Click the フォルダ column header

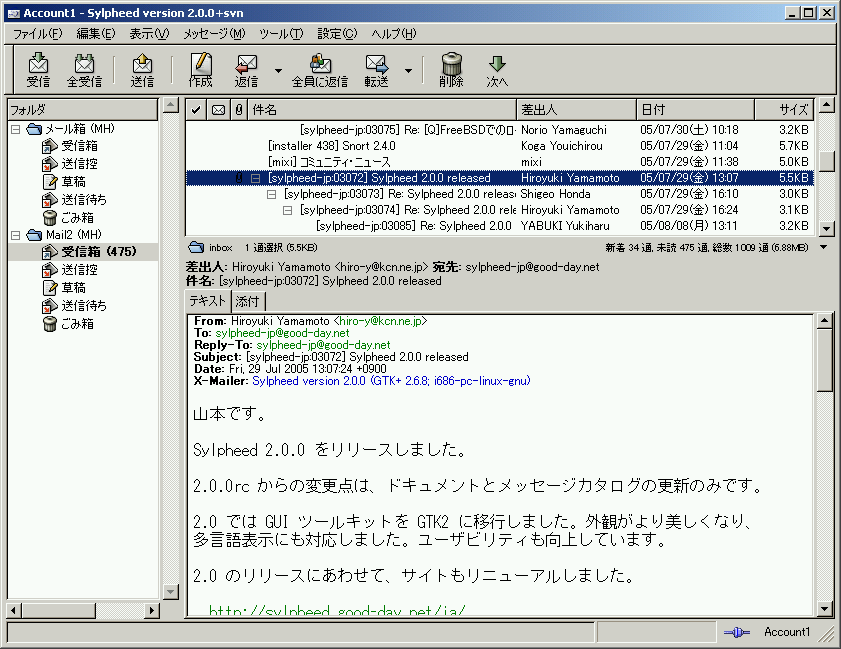point(83,110)
